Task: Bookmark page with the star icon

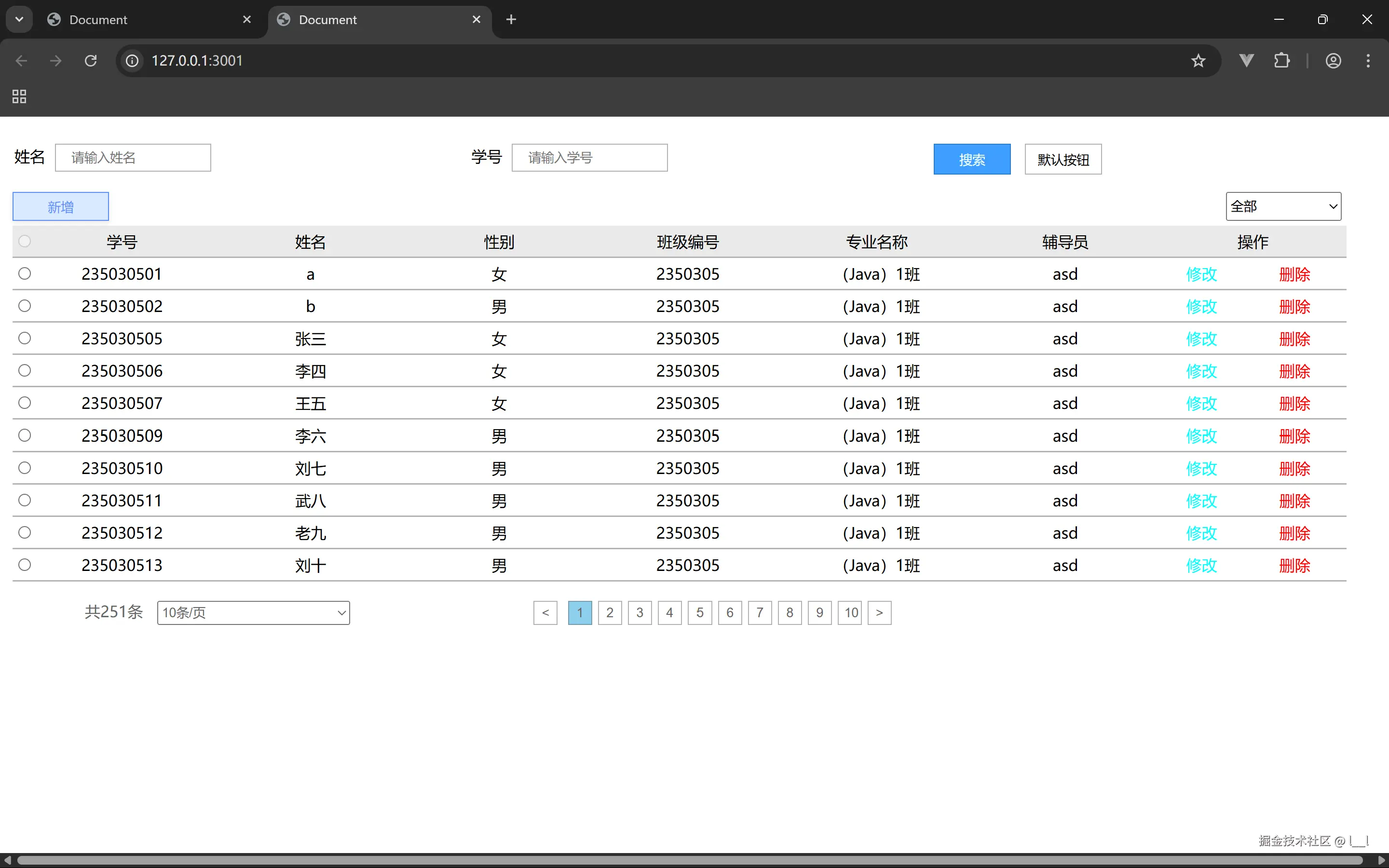Action: (x=1198, y=61)
